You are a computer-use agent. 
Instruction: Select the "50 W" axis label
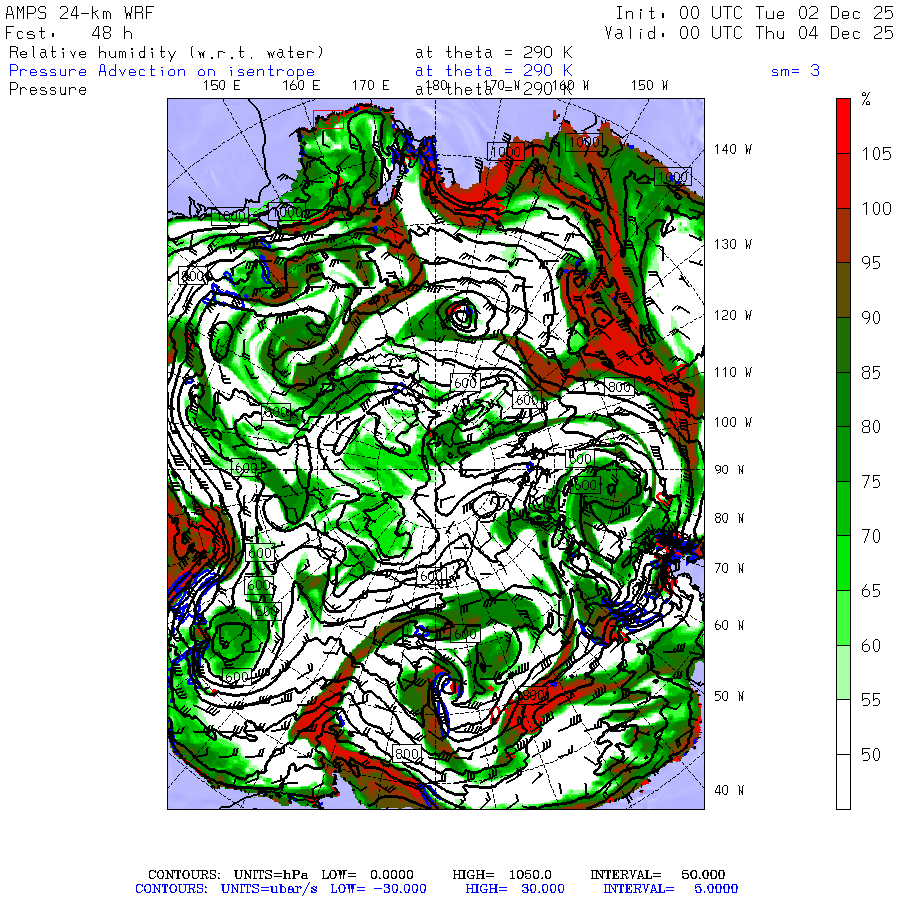click(729, 696)
